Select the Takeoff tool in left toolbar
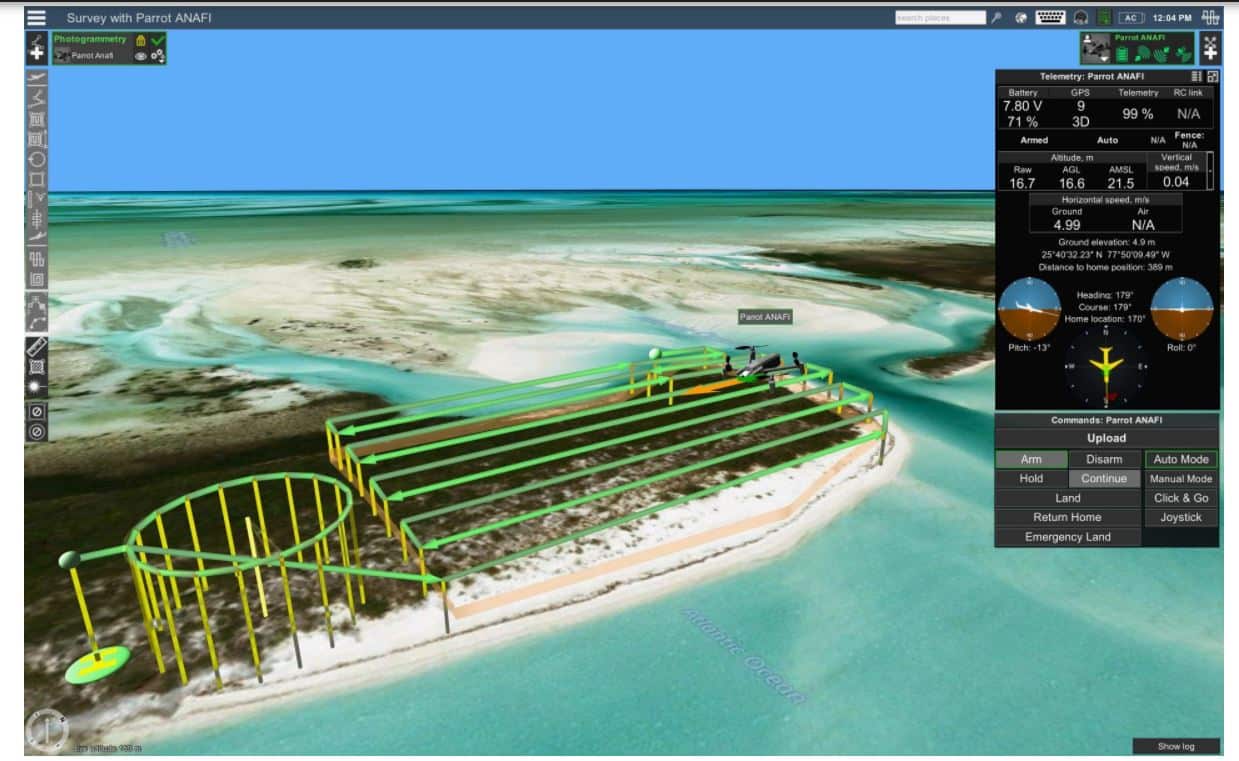The image size is (1239, 761). [x=37, y=77]
